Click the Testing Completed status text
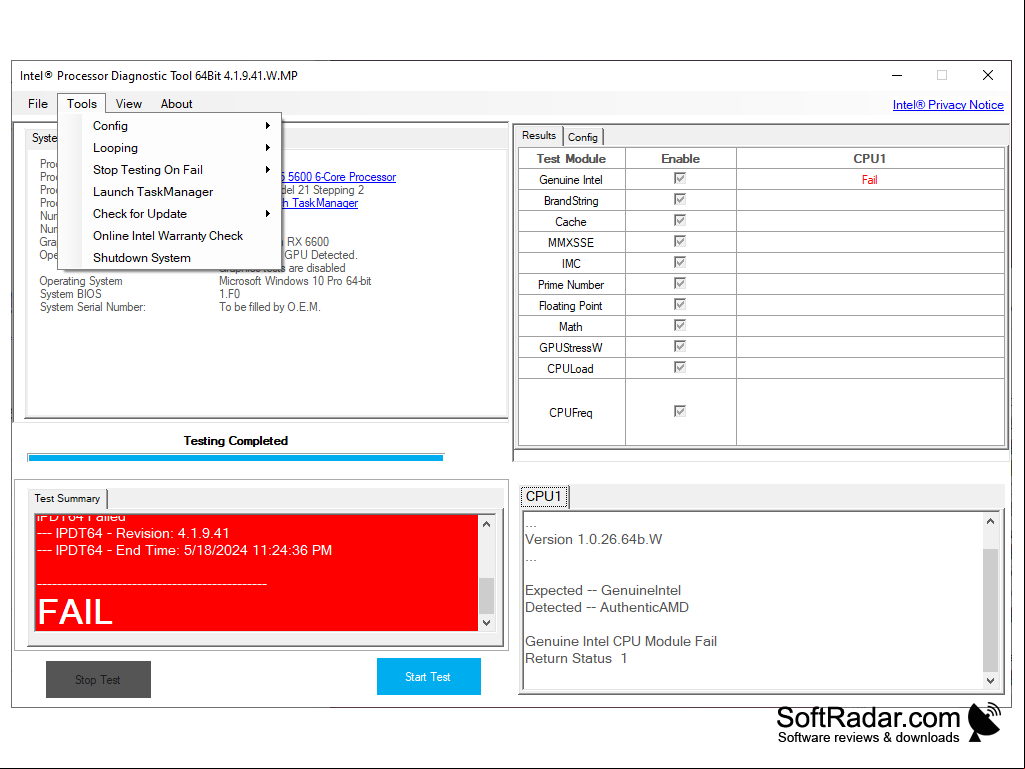1025x769 pixels. (235, 441)
